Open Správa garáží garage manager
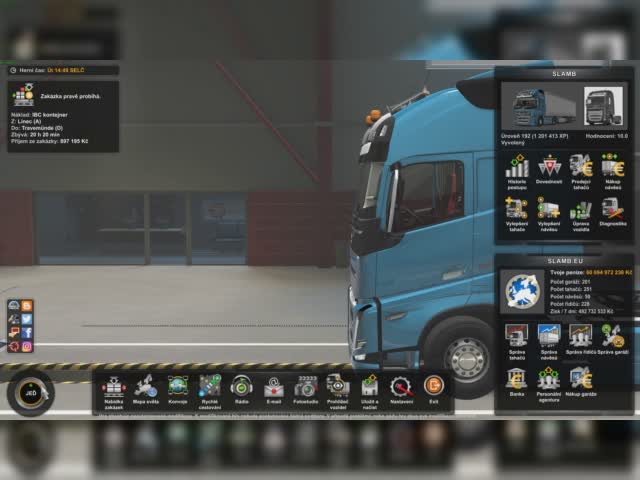The width and height of the screenshot is (640, 480). [613, 340]
